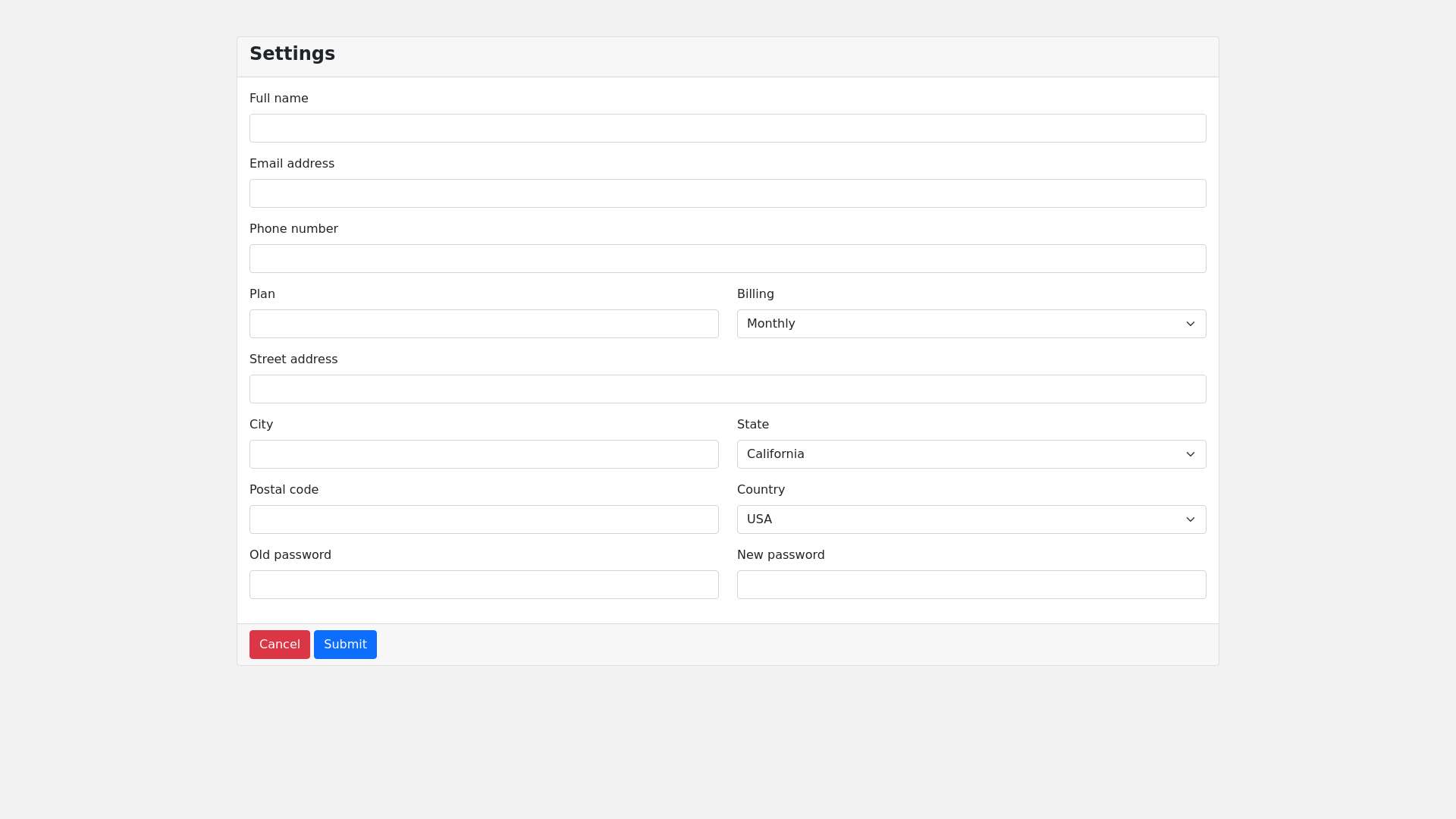Click the New password label
This screenshot has height=819, width=1456.
(x=780, y=554)
